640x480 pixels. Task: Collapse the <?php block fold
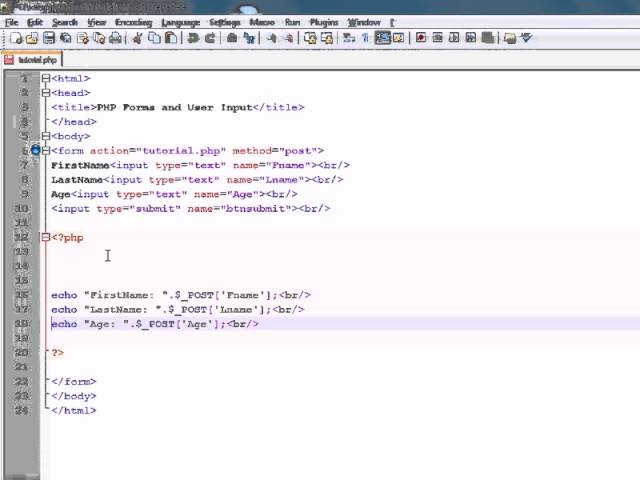(x=46, y=237)
